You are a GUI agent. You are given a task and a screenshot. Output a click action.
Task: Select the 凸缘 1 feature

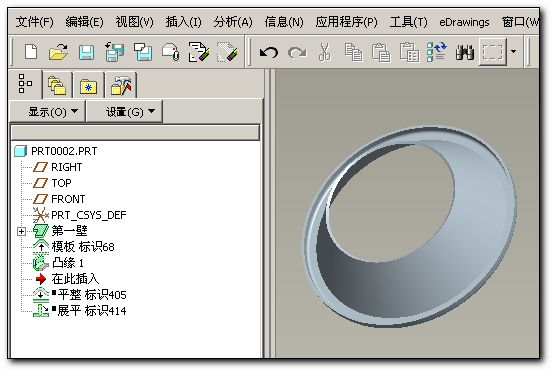point(67,263)
